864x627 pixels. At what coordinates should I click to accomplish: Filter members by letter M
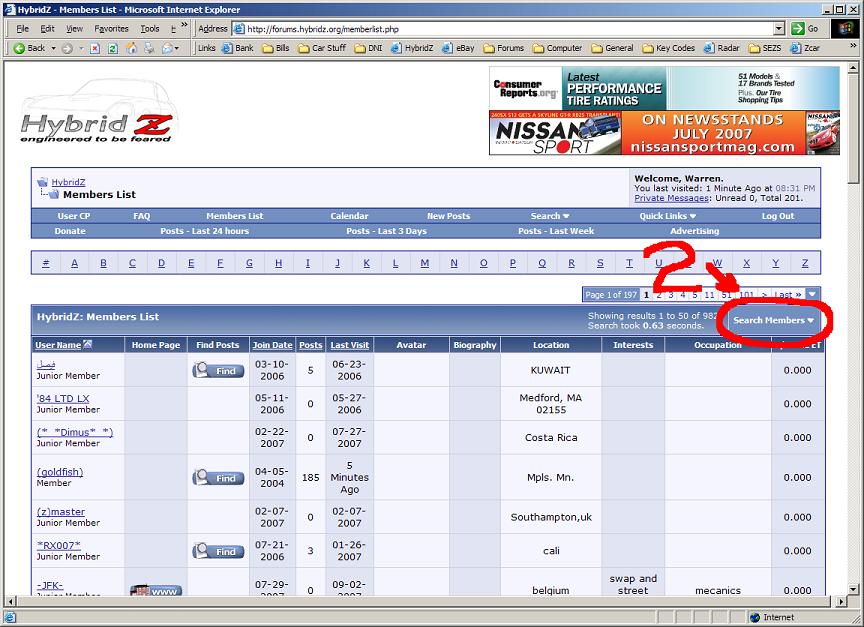tap(425, 263)
